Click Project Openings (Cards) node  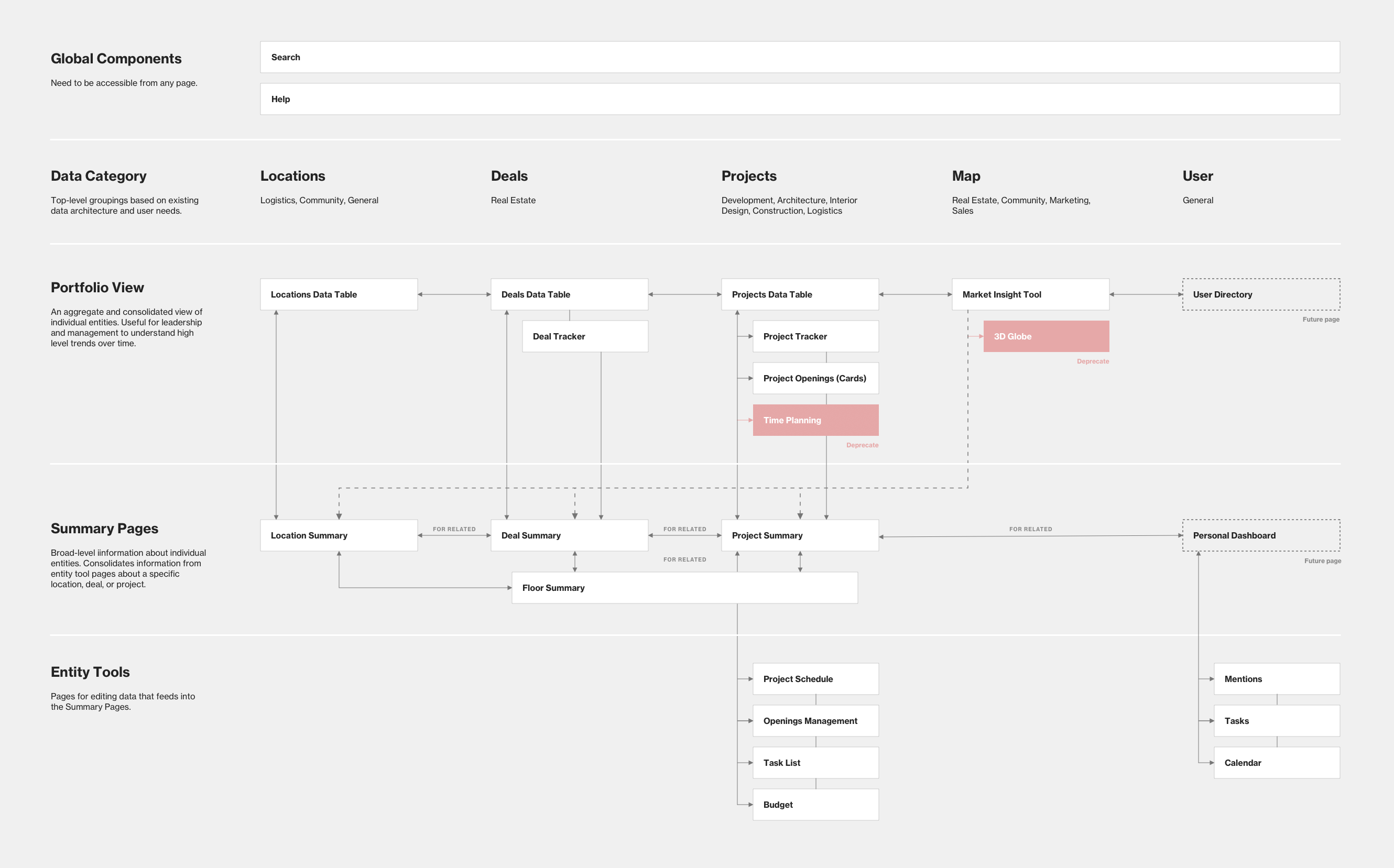(815, 378)
